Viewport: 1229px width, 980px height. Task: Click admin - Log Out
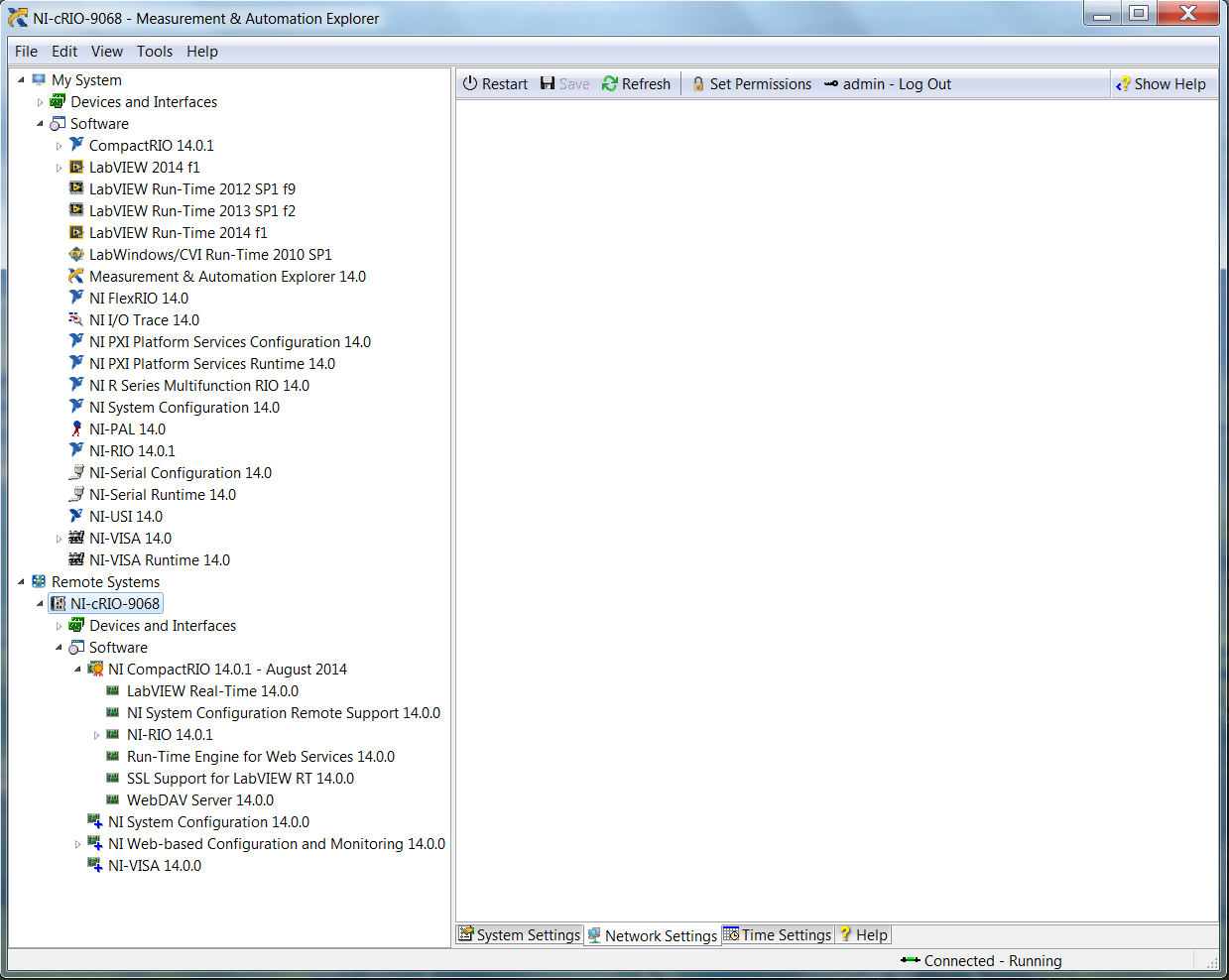pyautogui.click(x=887, y=83)
